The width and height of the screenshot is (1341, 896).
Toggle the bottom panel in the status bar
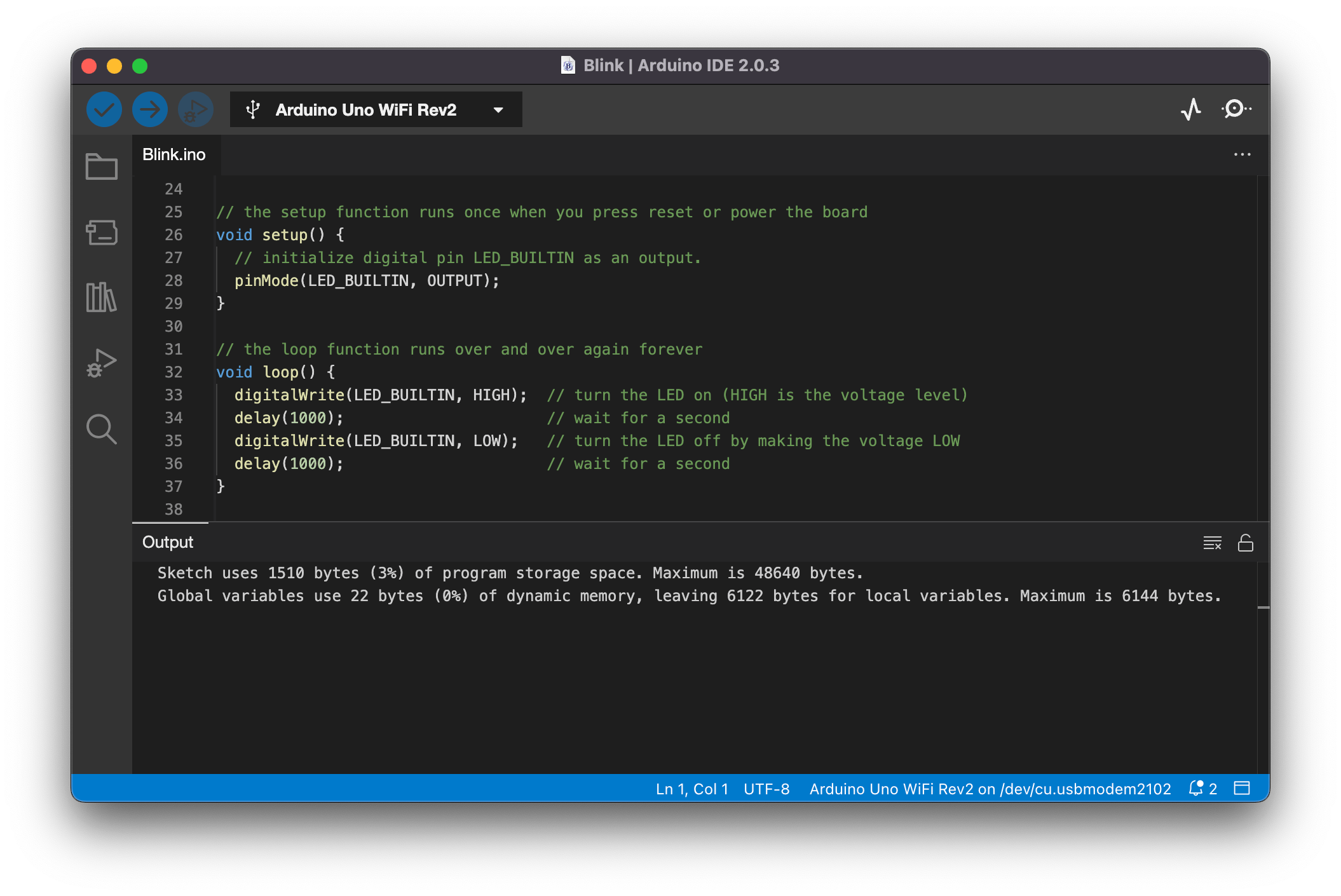click(x=1241, y=789)
